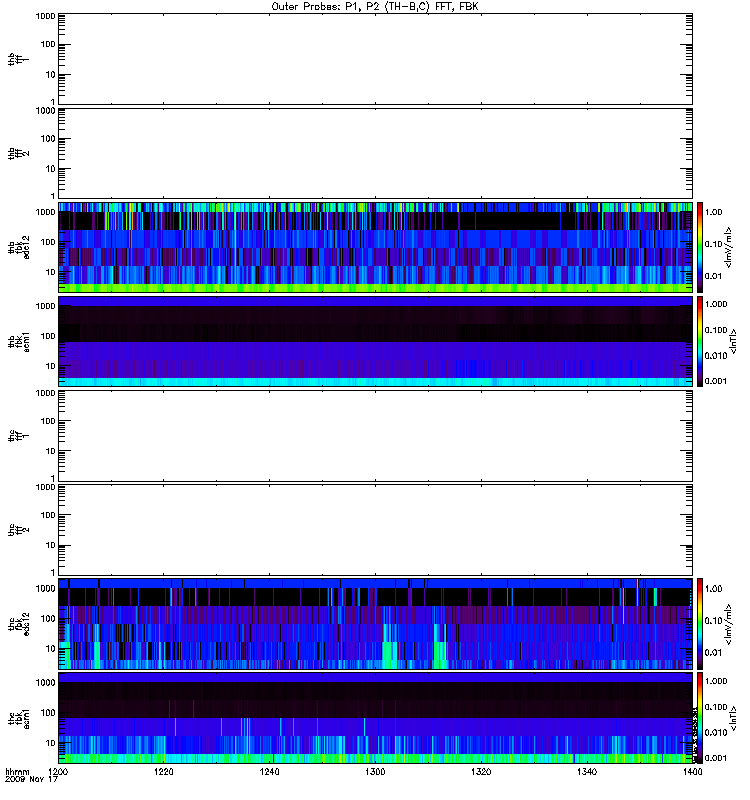Click the 1.000 tick on thb scm1 color bar

pyautogui.click(x=716, y=304)
